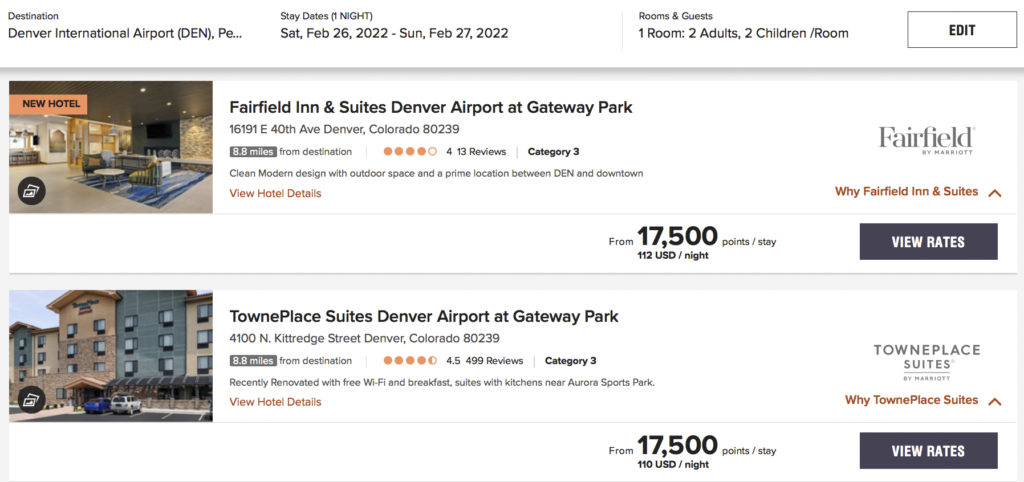
Task: Click the Edit search button
Action: click(x=961, y=30)
